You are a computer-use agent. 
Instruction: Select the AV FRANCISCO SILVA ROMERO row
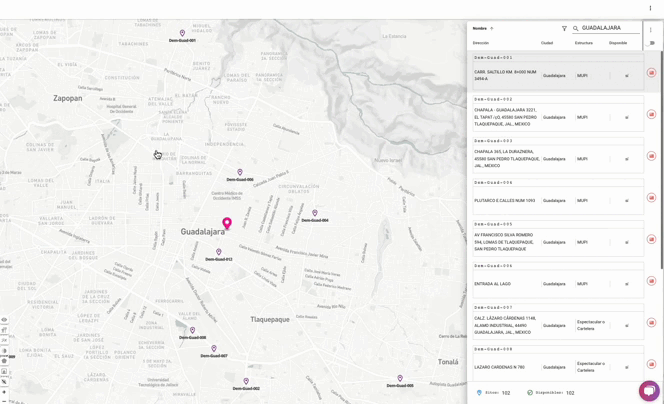pos(558,242)
